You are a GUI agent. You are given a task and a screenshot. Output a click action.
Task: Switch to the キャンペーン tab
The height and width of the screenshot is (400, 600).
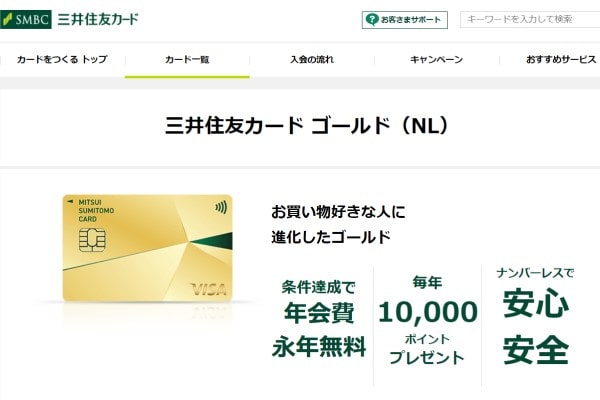(x=437, y=59)
